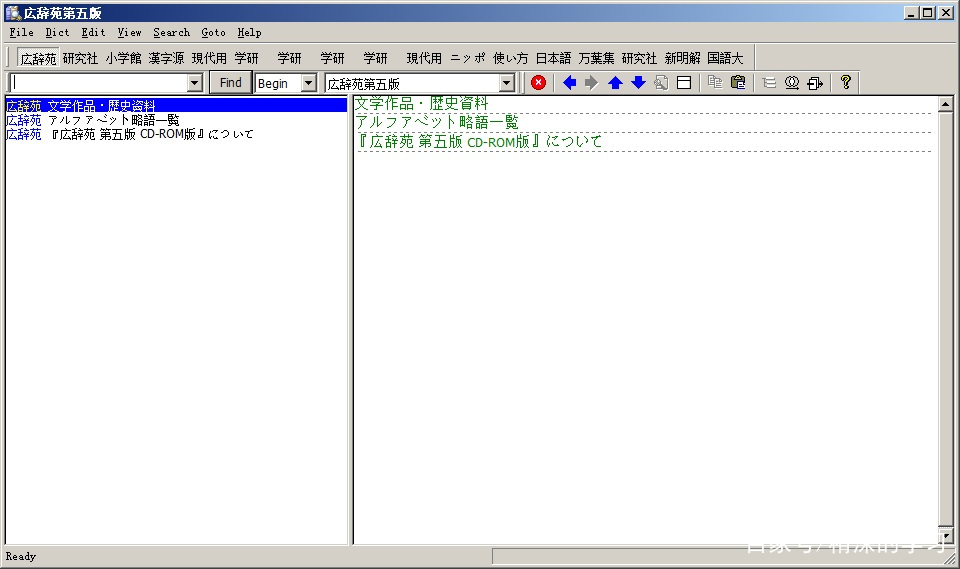The image size is (960, 569).
Task: Select the 新明解 dictionary tab
Action: click(682, 58)
